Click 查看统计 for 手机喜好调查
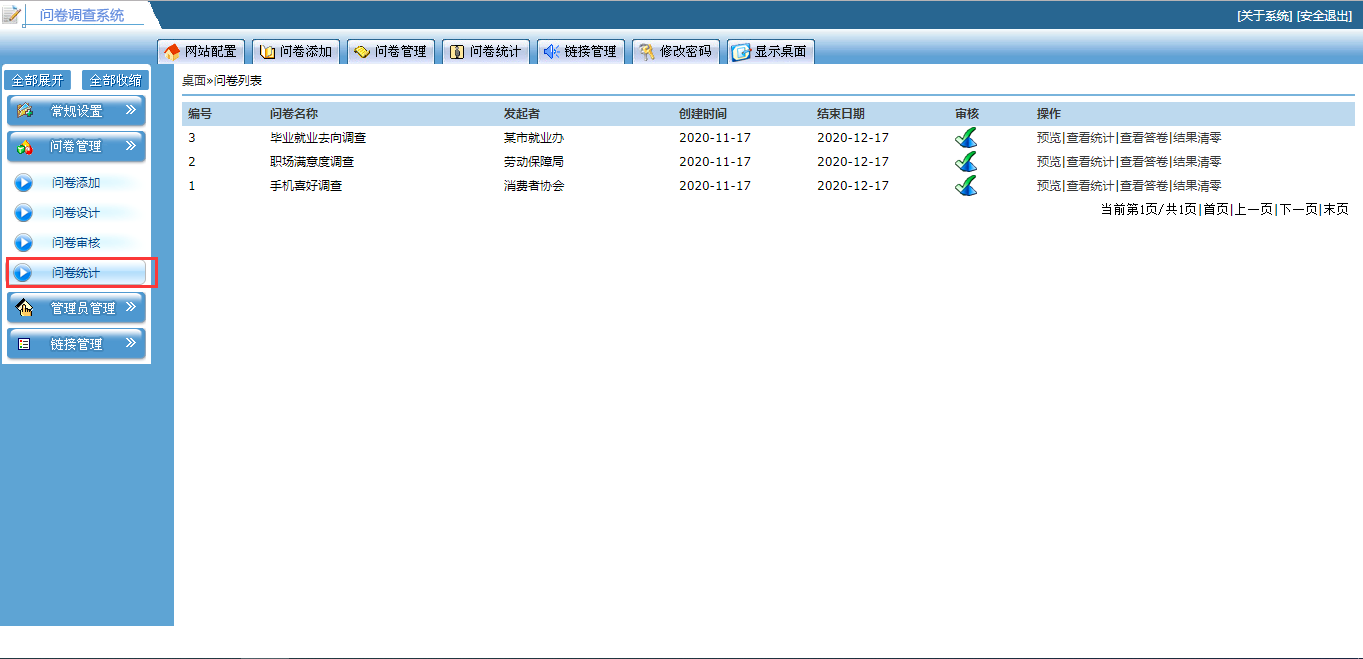This screenshot has width=1363, height=659. pyautogui.click(x=1090, y=186)
